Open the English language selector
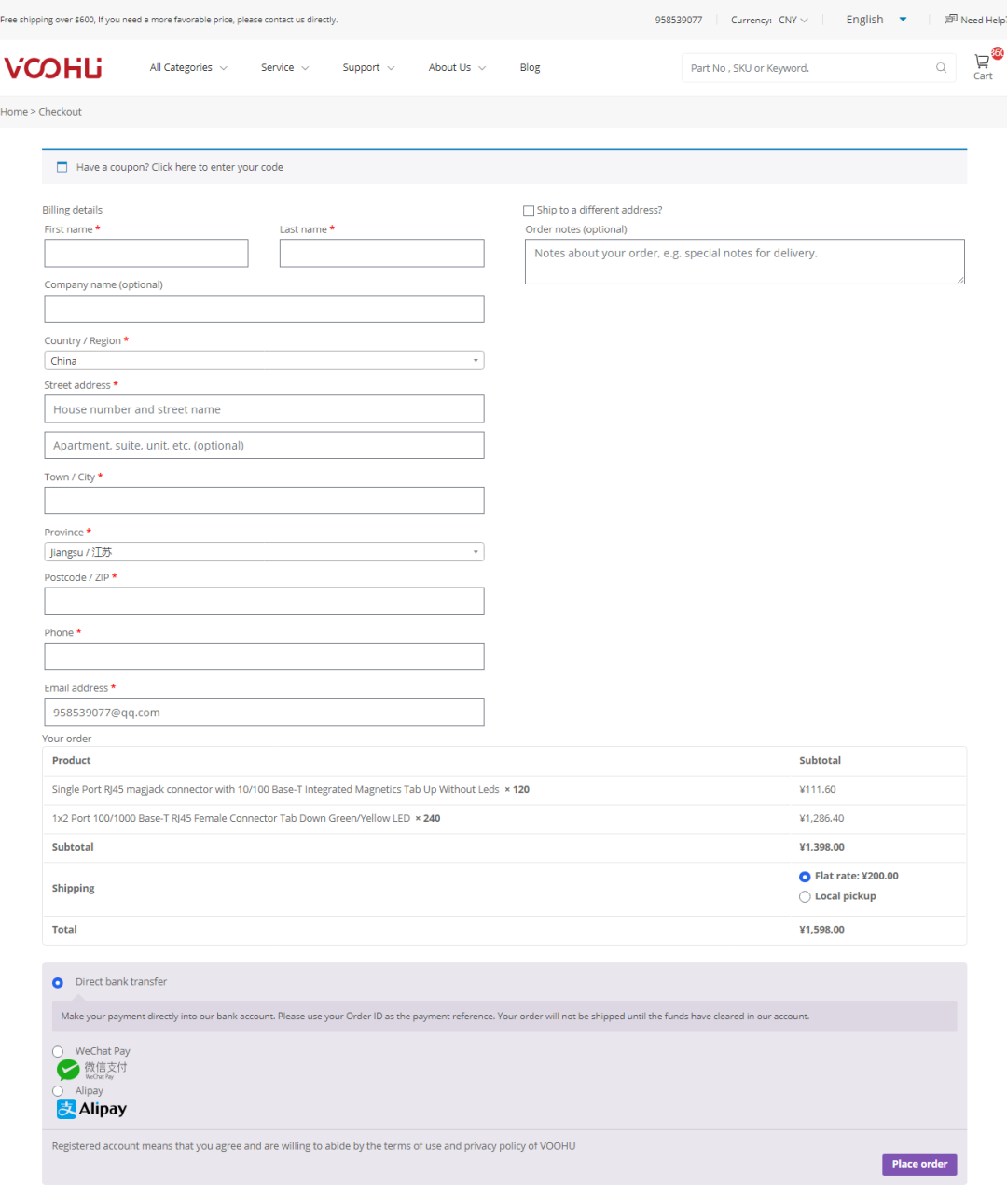The height and width of the screenshot is (1204, 1007). click(x=876, y=20)
